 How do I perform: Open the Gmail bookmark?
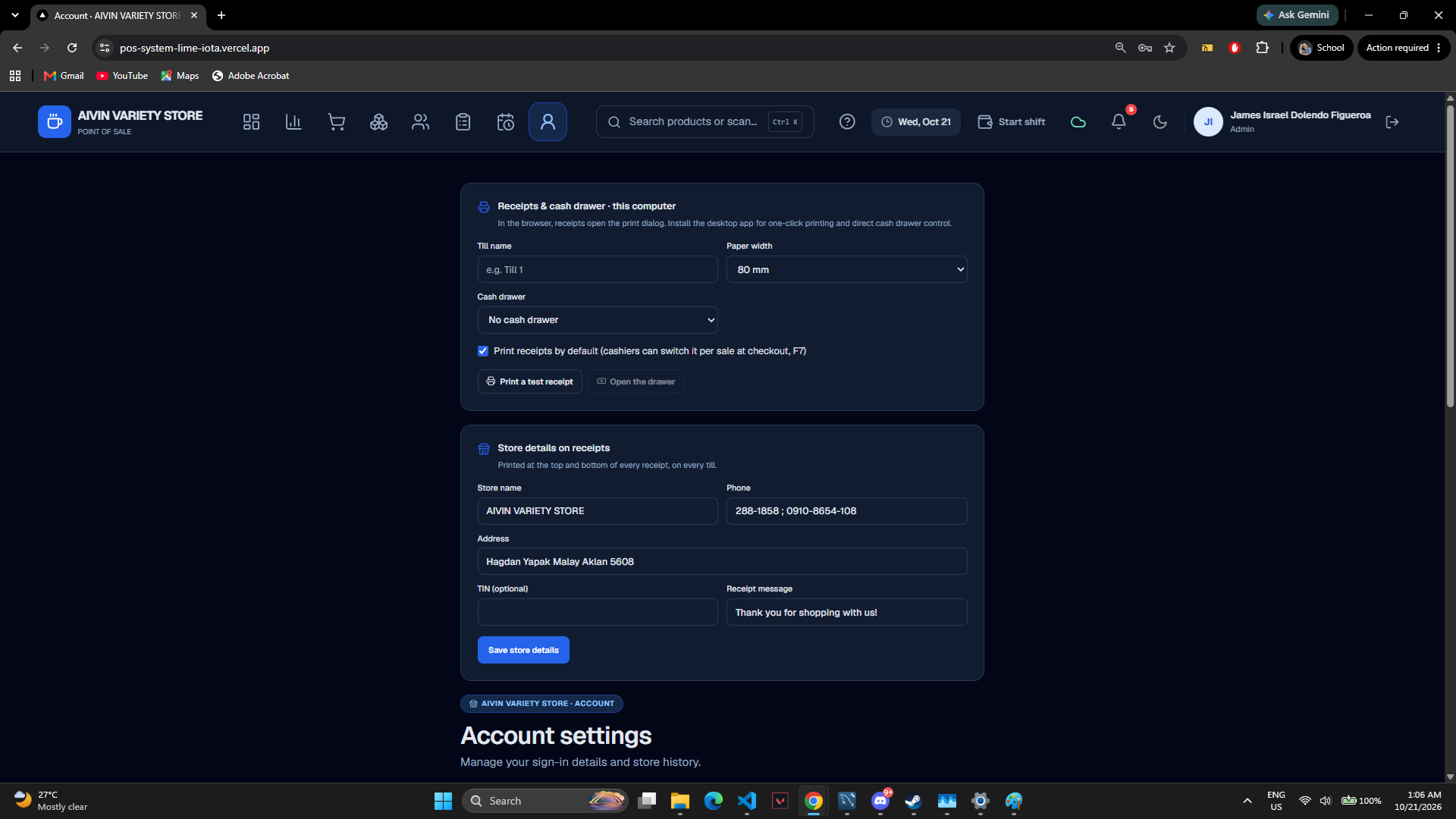click(64, 76)
